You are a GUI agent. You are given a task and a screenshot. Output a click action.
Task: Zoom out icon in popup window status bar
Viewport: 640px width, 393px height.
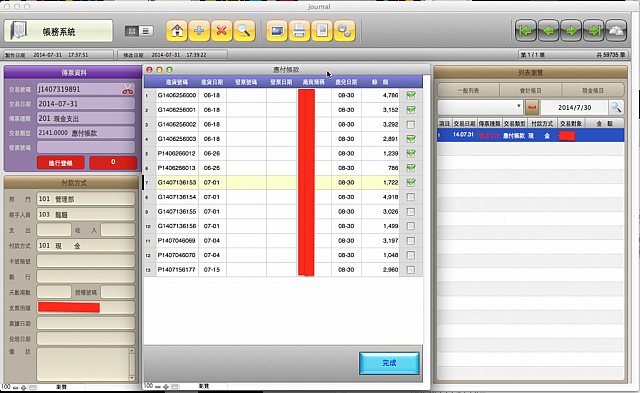coord(158,386)
